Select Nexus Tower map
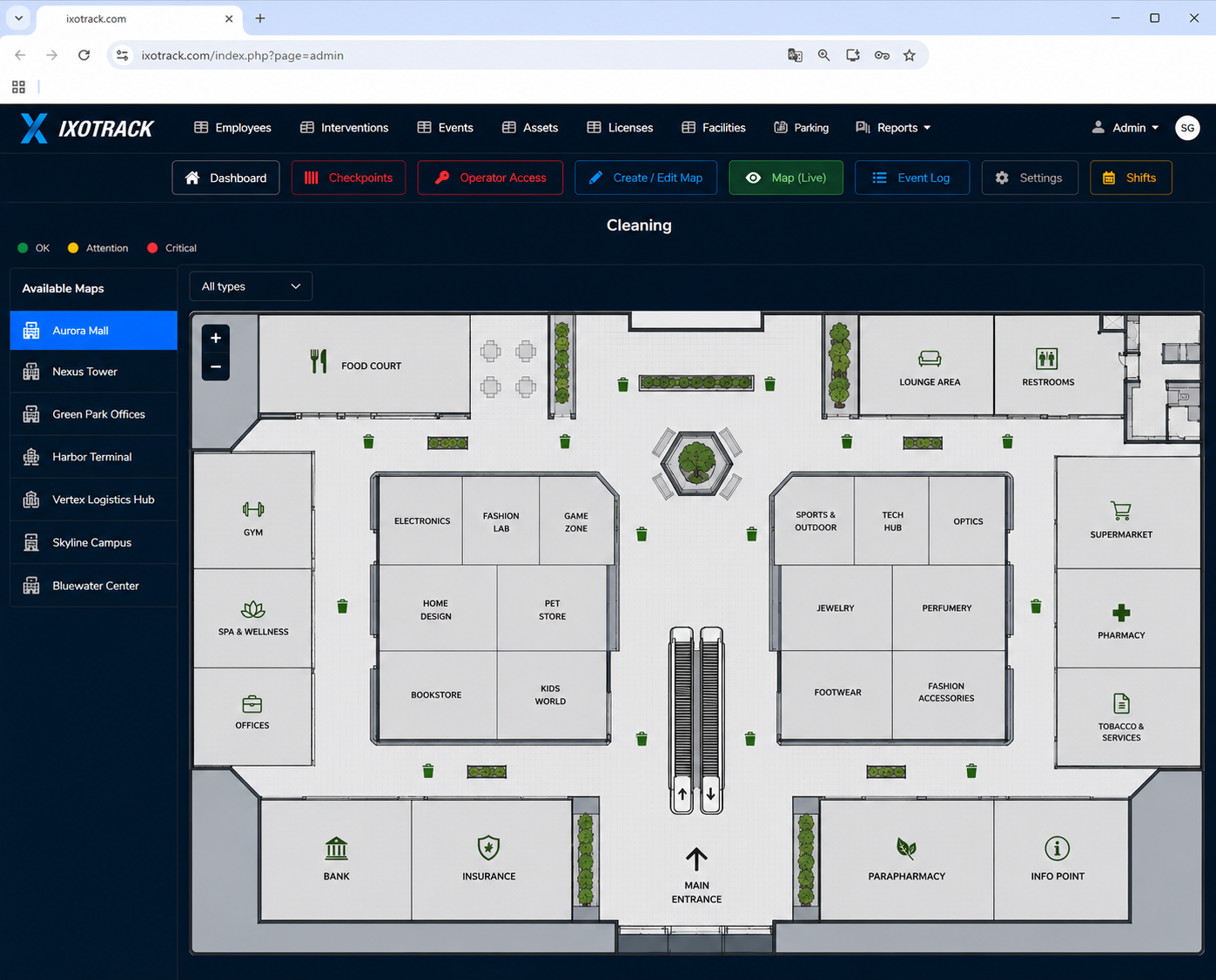 93,372
